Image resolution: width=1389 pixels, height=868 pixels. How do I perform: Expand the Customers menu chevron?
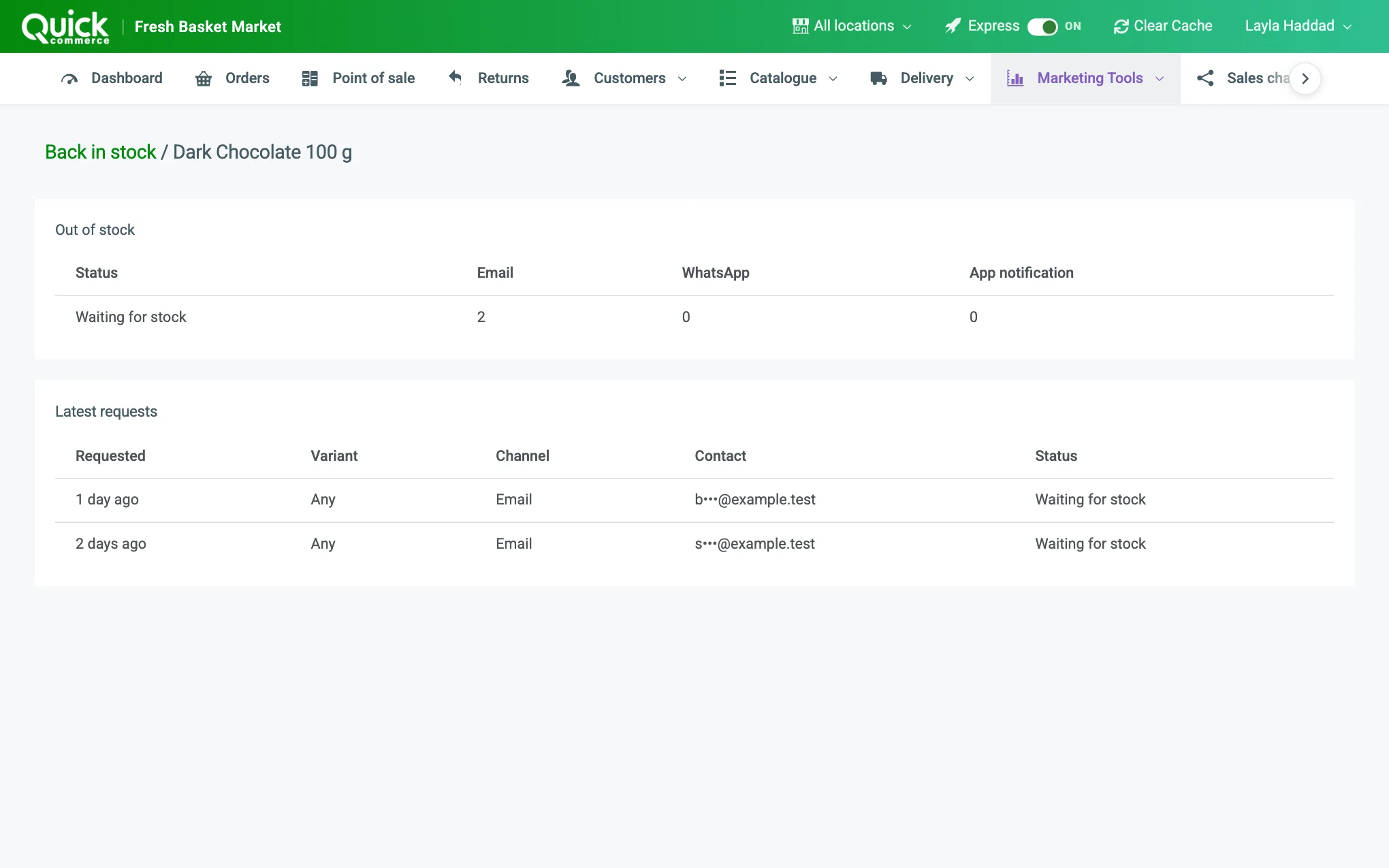pyautogui.click(x=682, y=79)
